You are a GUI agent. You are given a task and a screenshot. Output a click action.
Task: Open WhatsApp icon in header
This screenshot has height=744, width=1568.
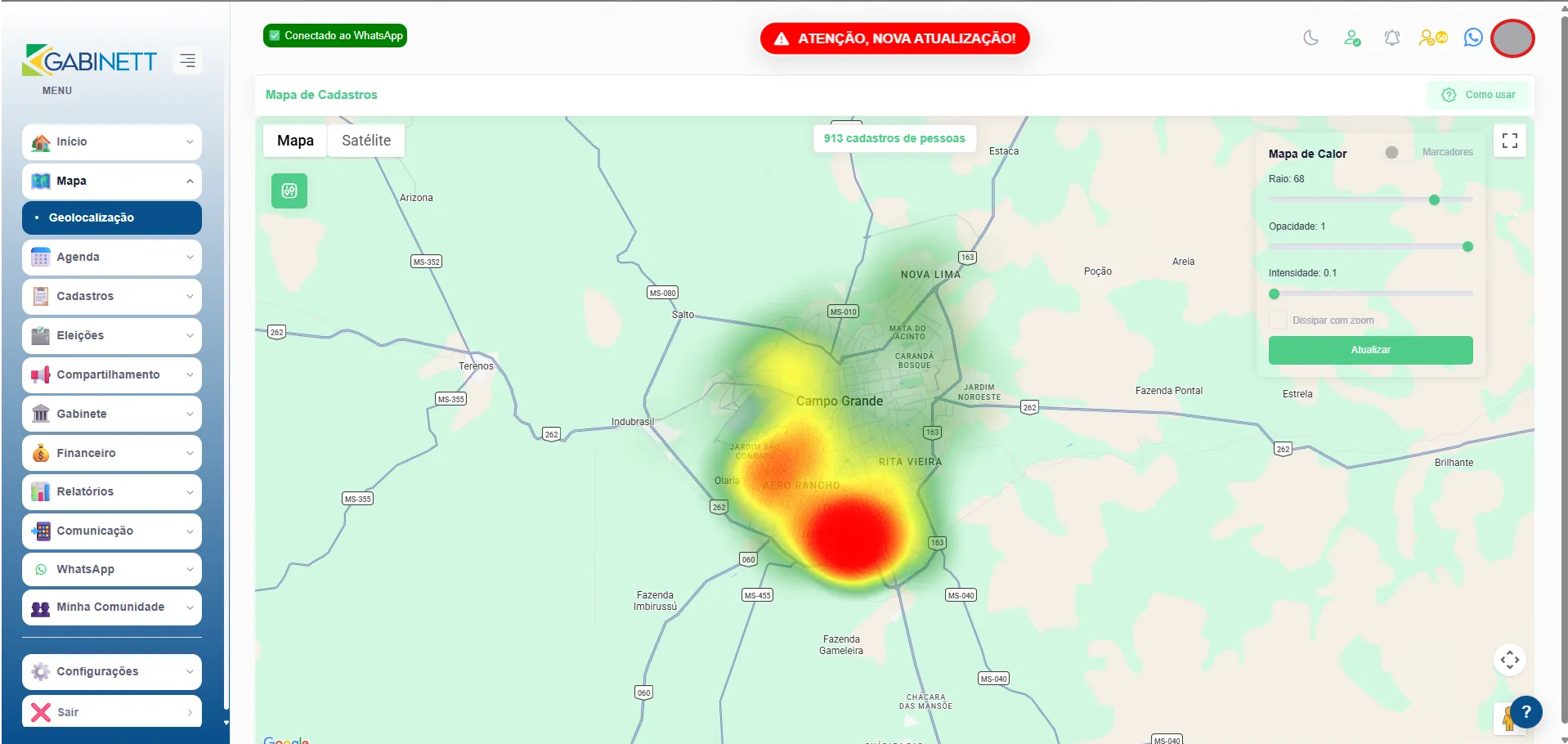tap(1473, 38)
